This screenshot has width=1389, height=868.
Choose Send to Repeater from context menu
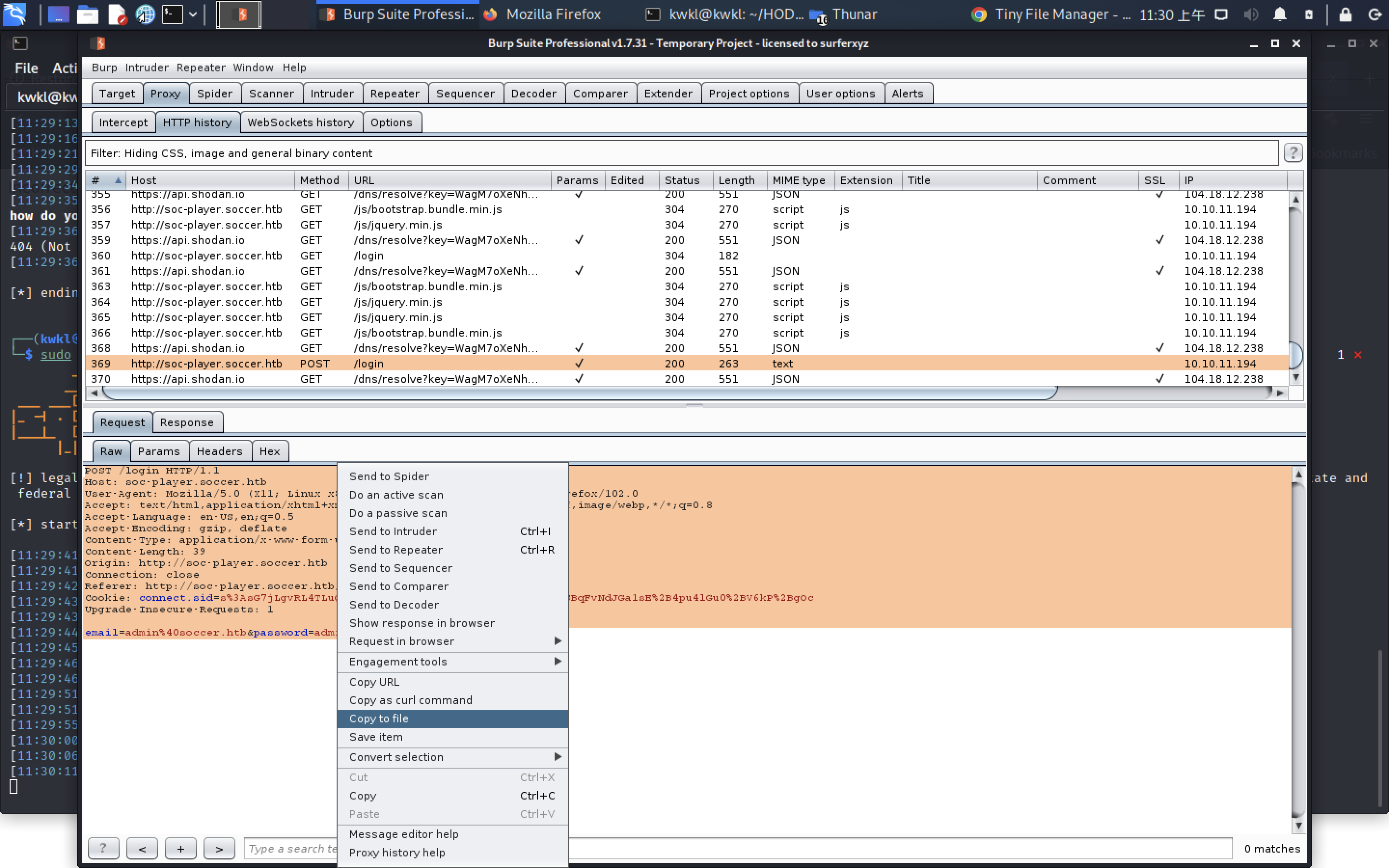coord(396,549)
